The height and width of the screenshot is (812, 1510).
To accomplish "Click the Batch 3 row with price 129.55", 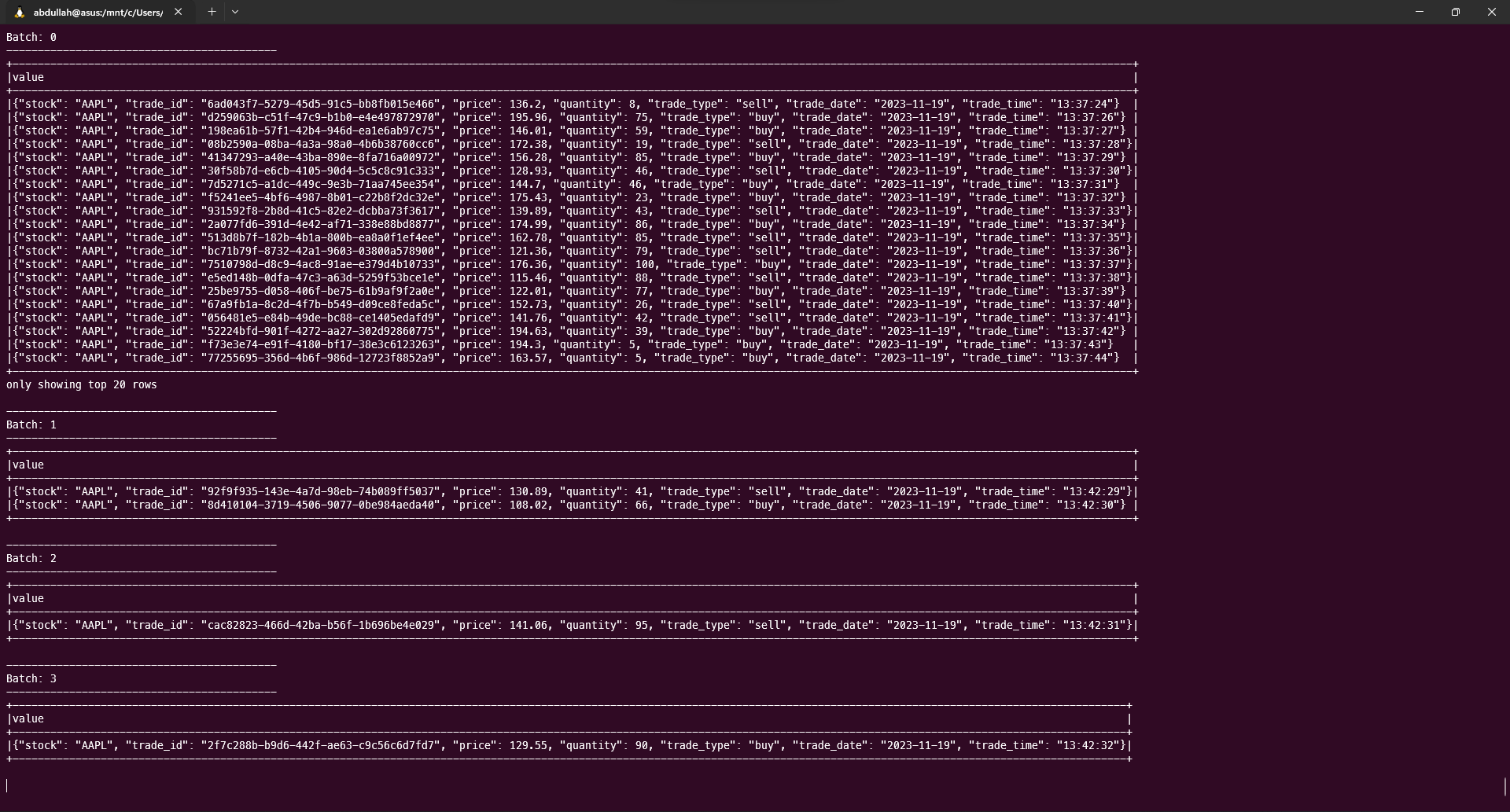I will point(569,745).
